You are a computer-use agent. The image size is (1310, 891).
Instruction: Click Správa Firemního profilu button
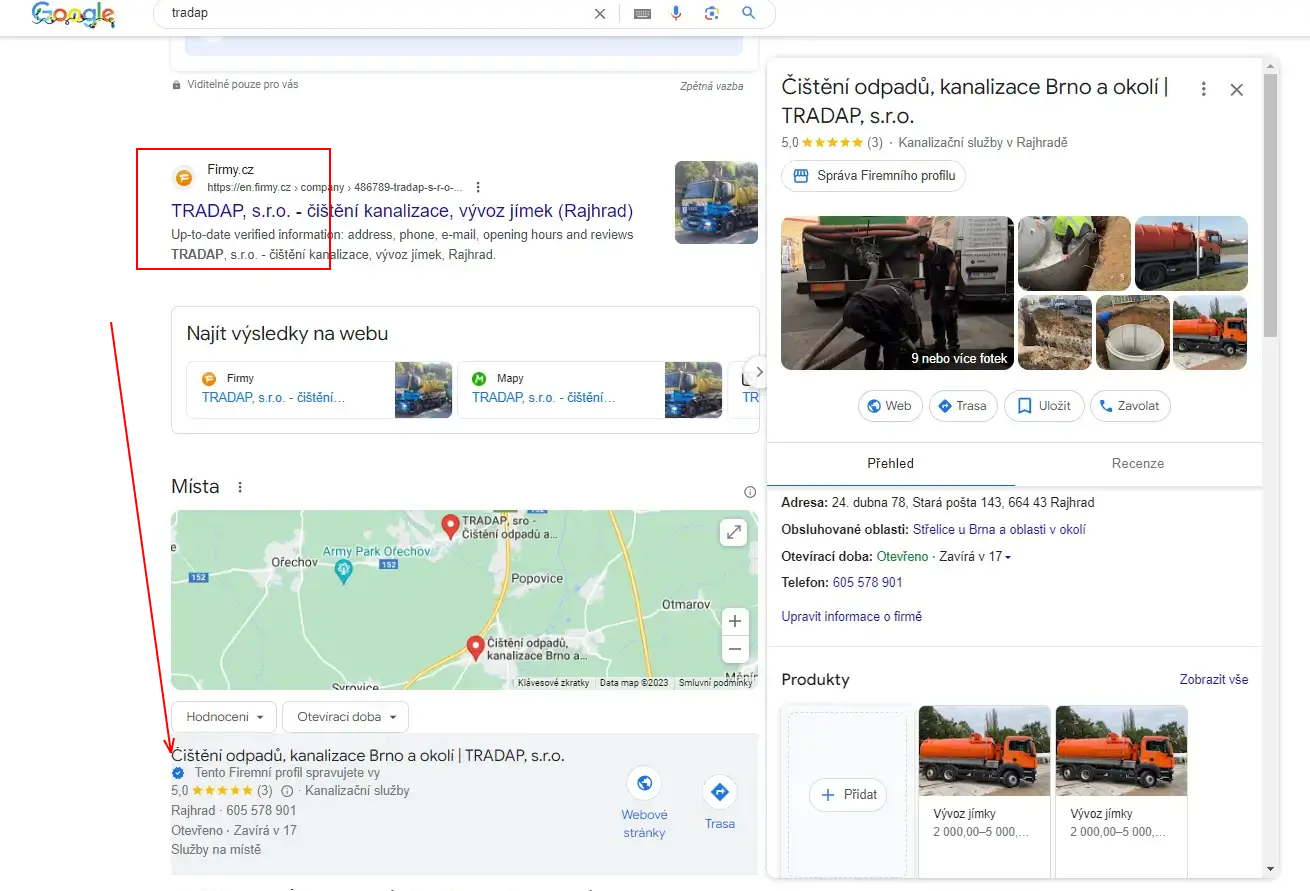click(873, 175)
